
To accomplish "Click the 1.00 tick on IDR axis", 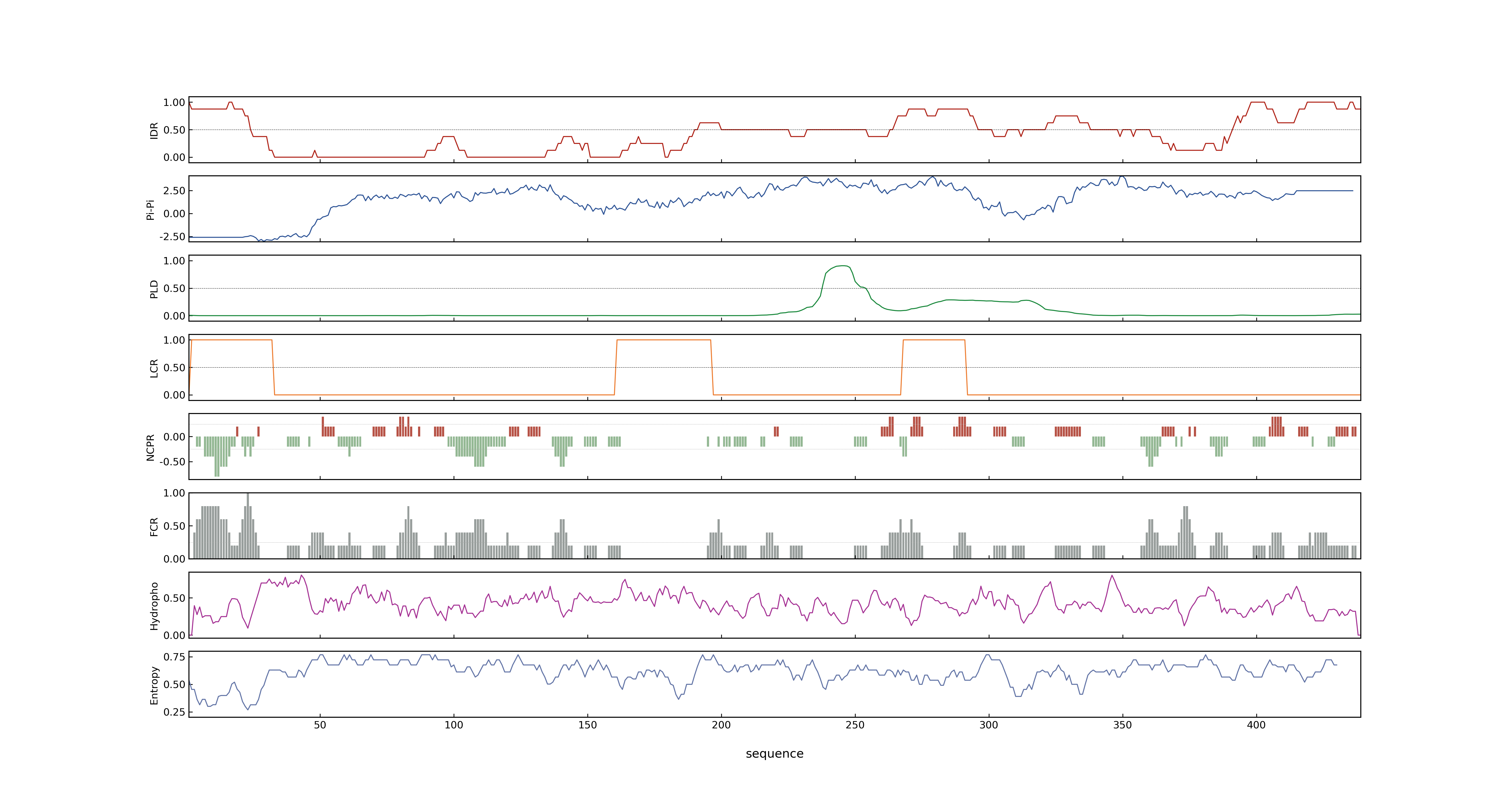I will (x=174, y=103).
